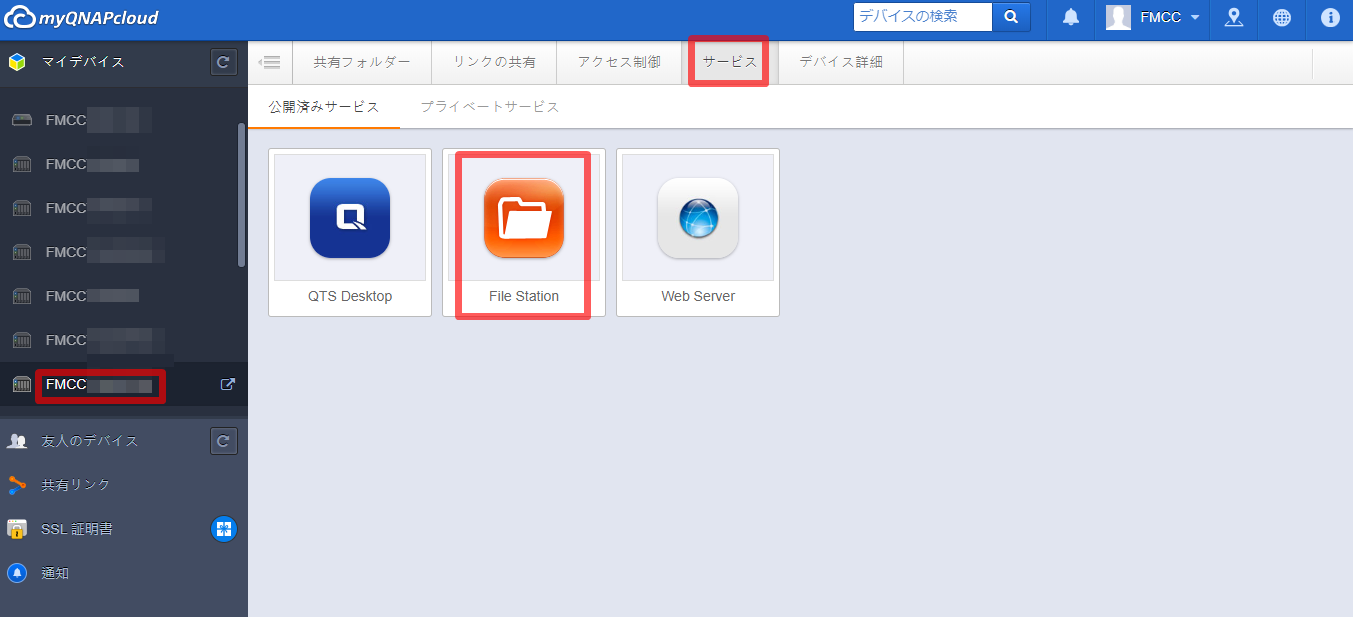Open the device location map icon
This screenshot has width=1353, height=617.
coord(1234,18)
